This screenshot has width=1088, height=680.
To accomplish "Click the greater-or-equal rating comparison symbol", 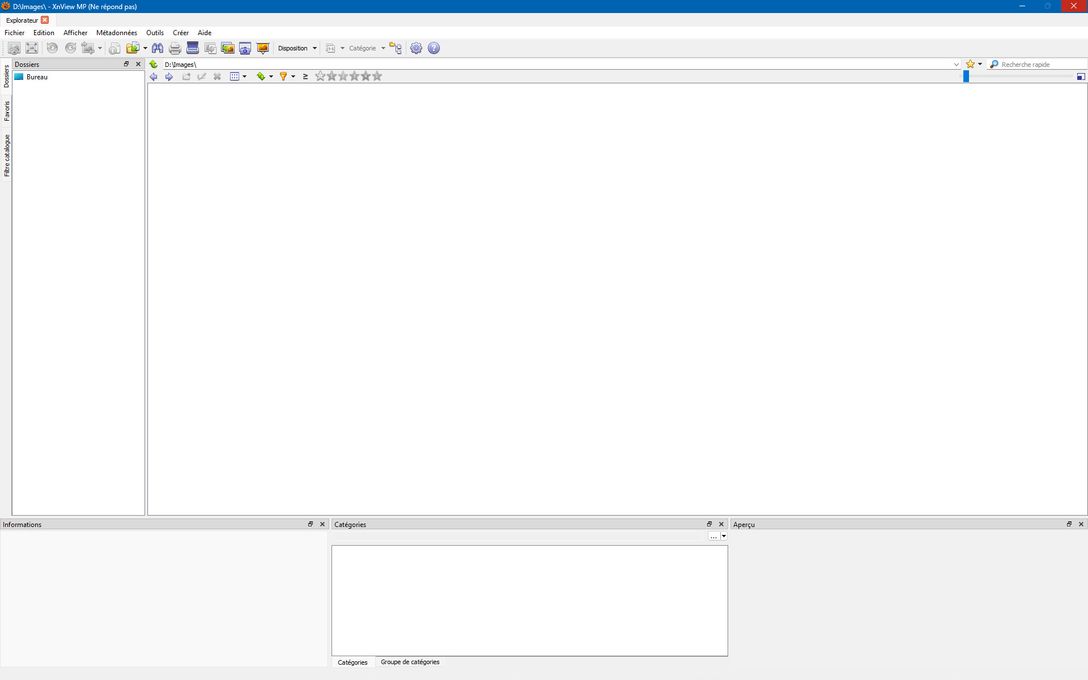I will coord(305,76).
